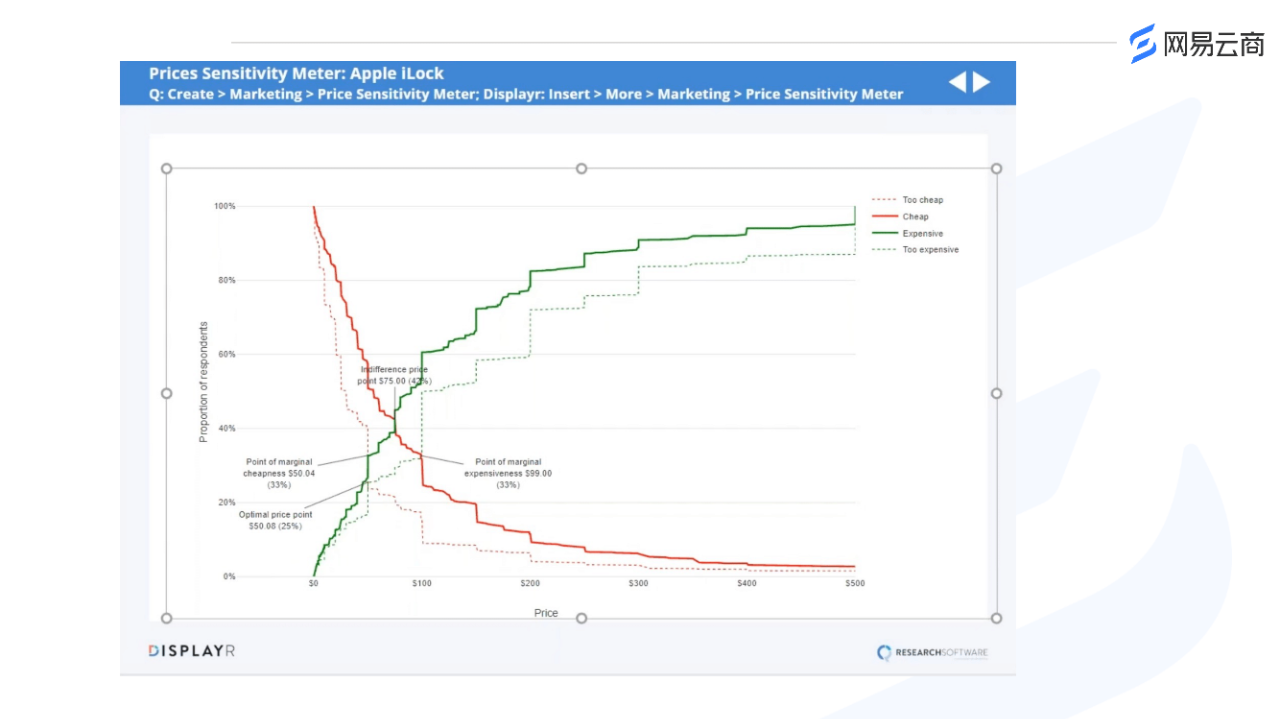Select the middle-left chart resize handle

167,393
